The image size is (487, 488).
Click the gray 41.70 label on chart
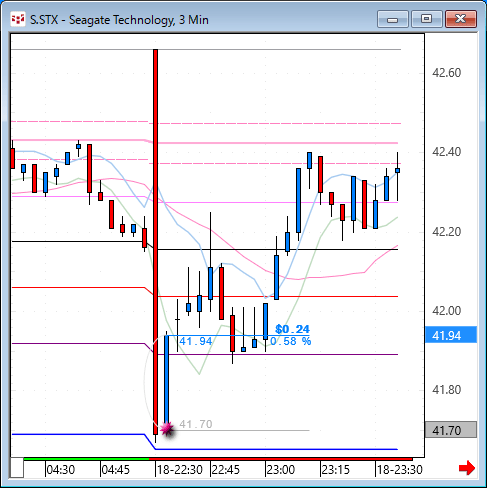click(196, 424)
